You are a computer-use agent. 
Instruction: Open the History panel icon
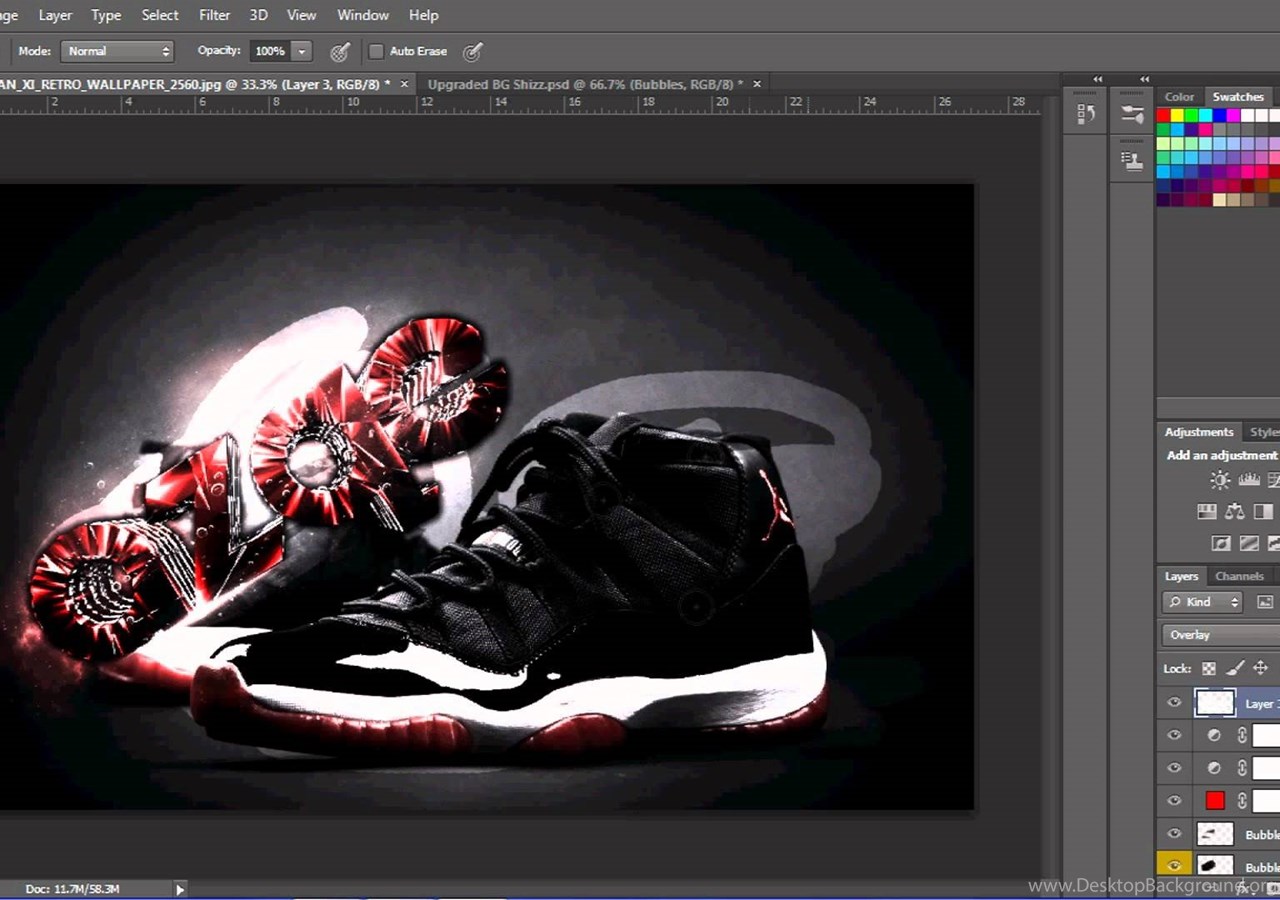tap(1086, 115)
